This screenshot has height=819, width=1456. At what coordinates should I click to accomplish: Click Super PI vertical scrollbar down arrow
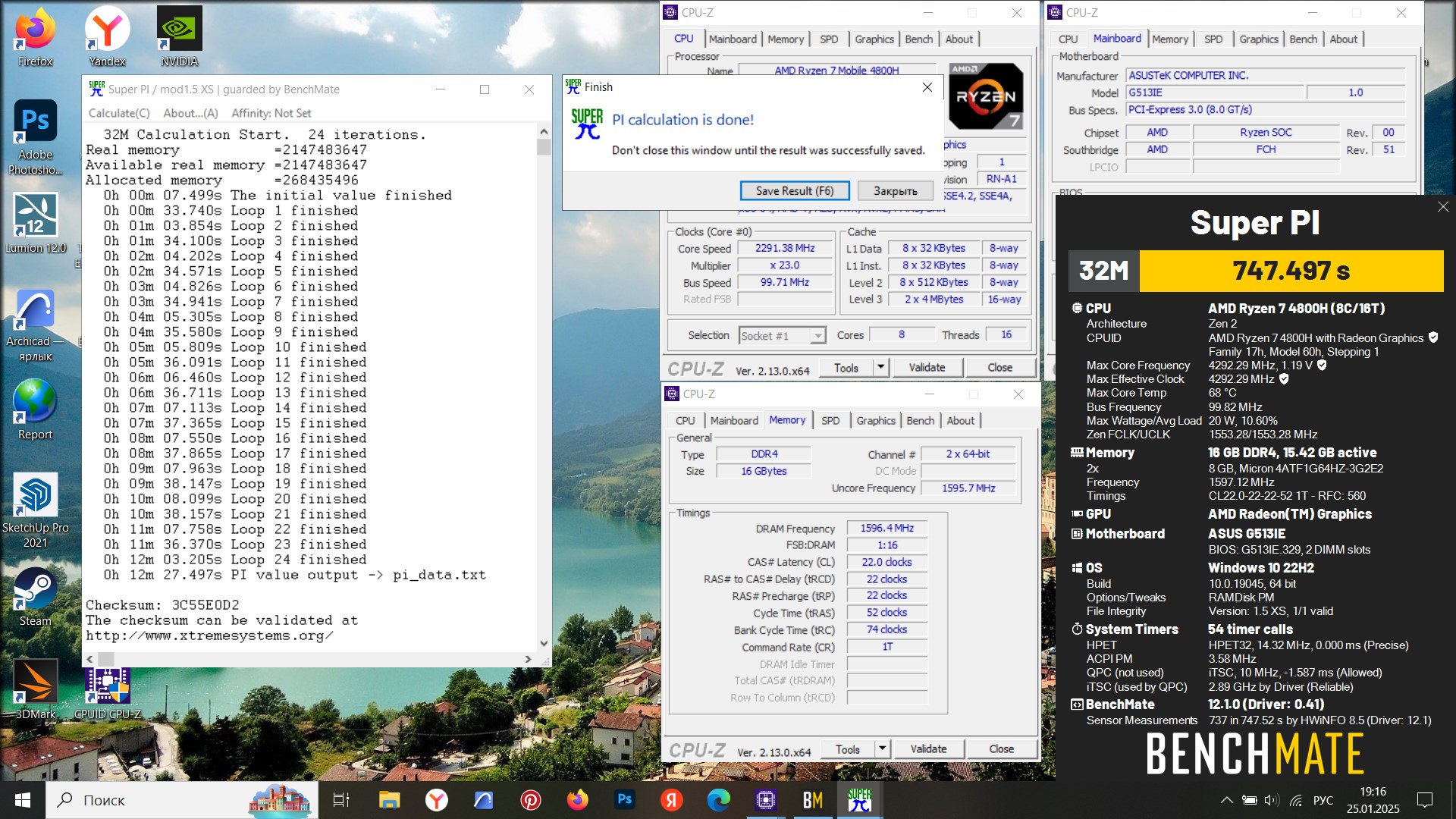click(544, 643)
